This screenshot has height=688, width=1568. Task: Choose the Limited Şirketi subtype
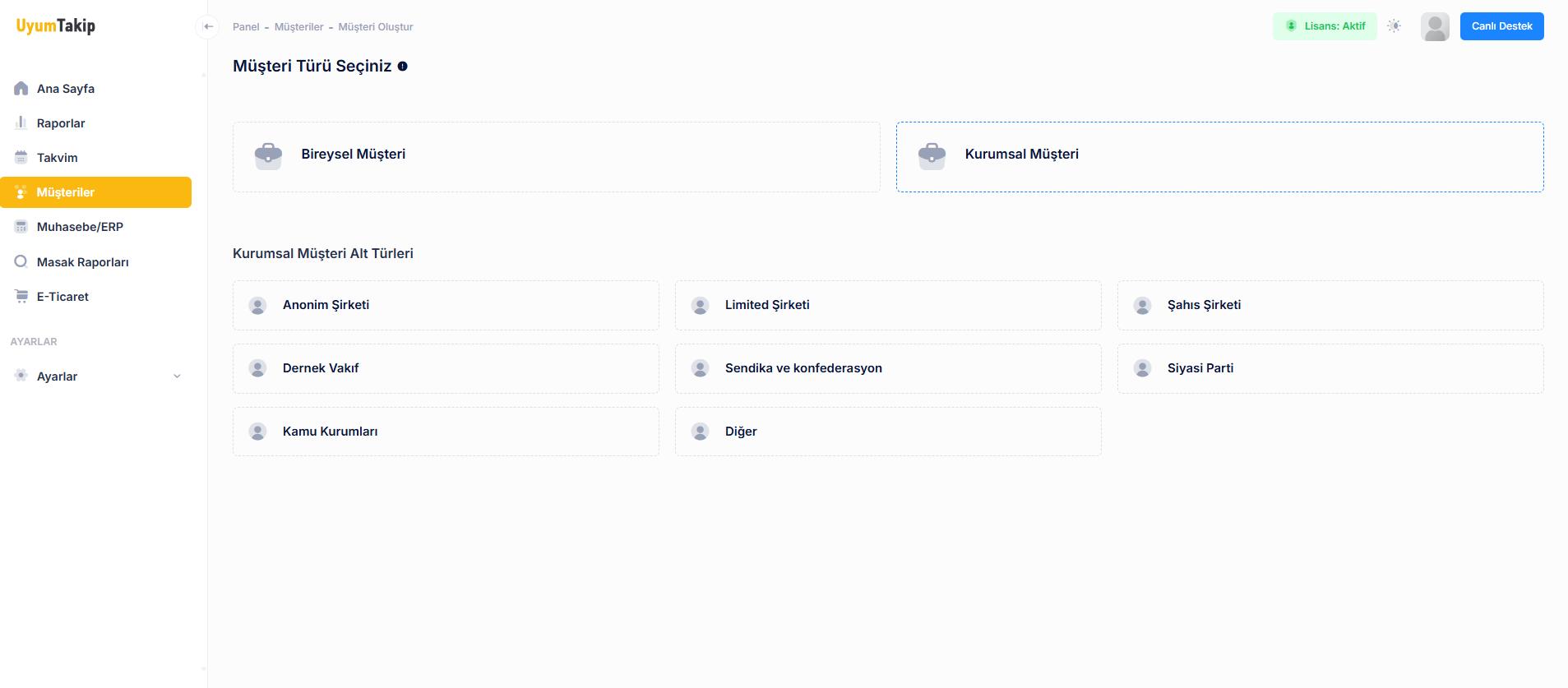887,305
